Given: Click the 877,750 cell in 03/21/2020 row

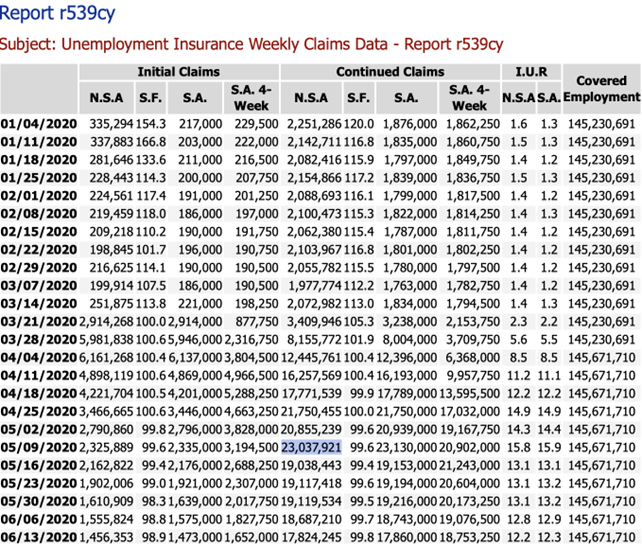Looking at the screenshot, I should 257,322.
